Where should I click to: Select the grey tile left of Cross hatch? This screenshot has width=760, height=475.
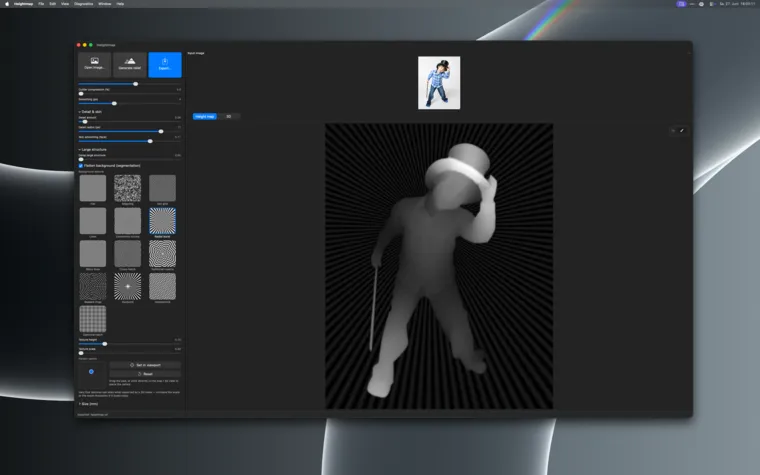pos(93,253)
